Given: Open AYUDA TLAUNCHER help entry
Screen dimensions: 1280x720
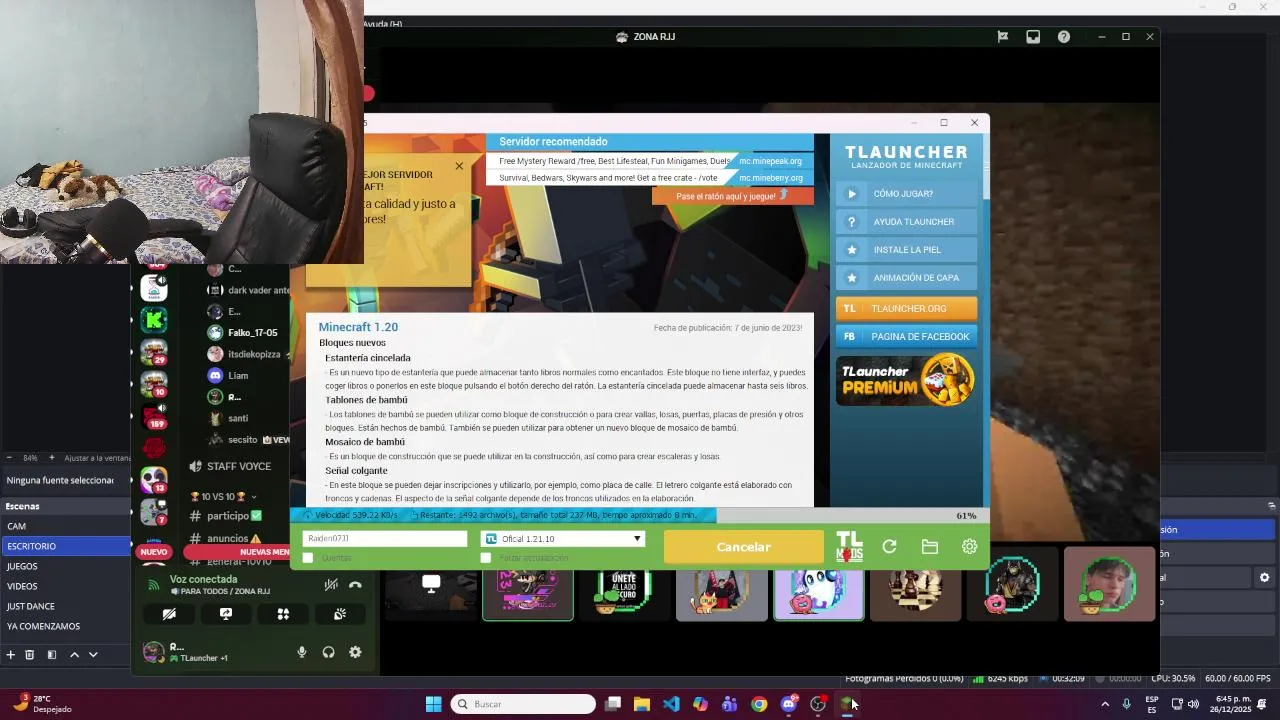Looking at the screenshot, I should click(907, 222).
